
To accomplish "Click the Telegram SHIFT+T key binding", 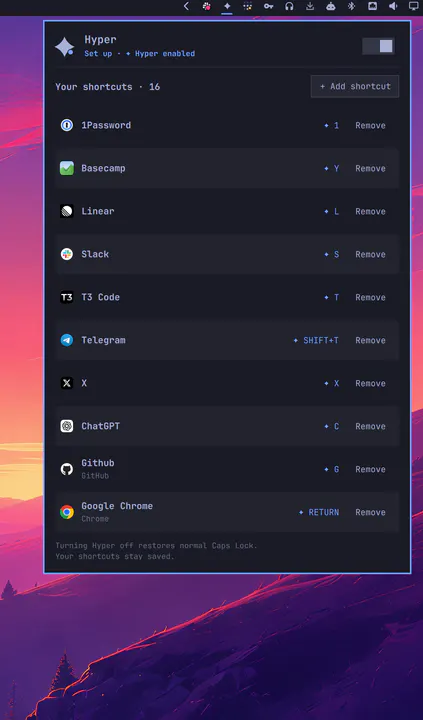I will point(316,340).
